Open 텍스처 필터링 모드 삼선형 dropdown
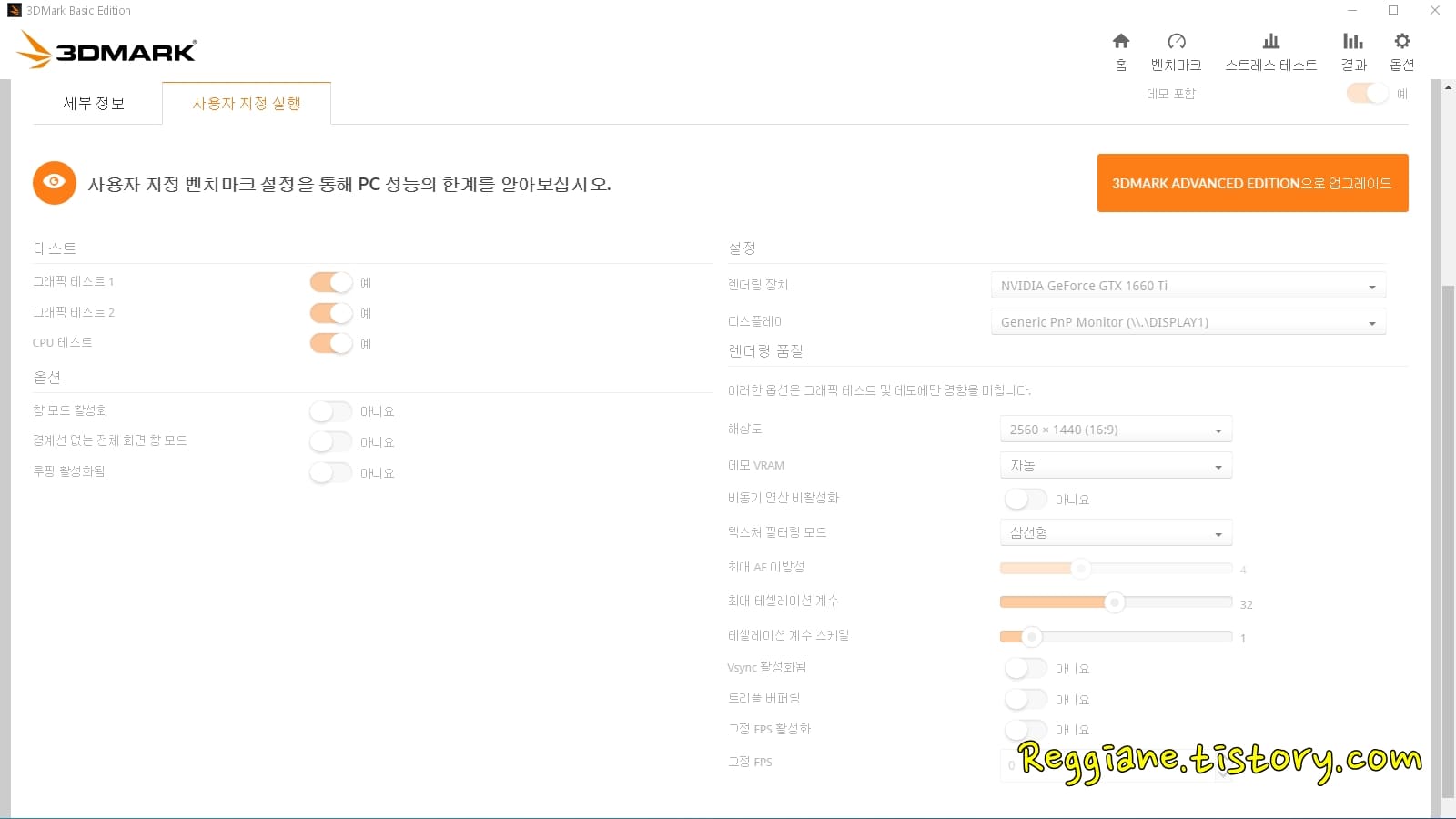The height and width of the screenshot is (819, 1456). [x=1116, y=532]
